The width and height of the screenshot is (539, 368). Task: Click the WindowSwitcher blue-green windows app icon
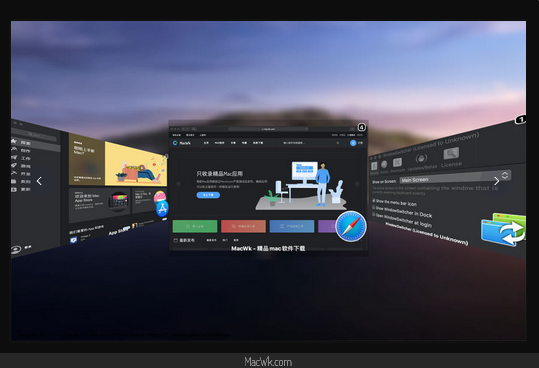click(503, 229)
